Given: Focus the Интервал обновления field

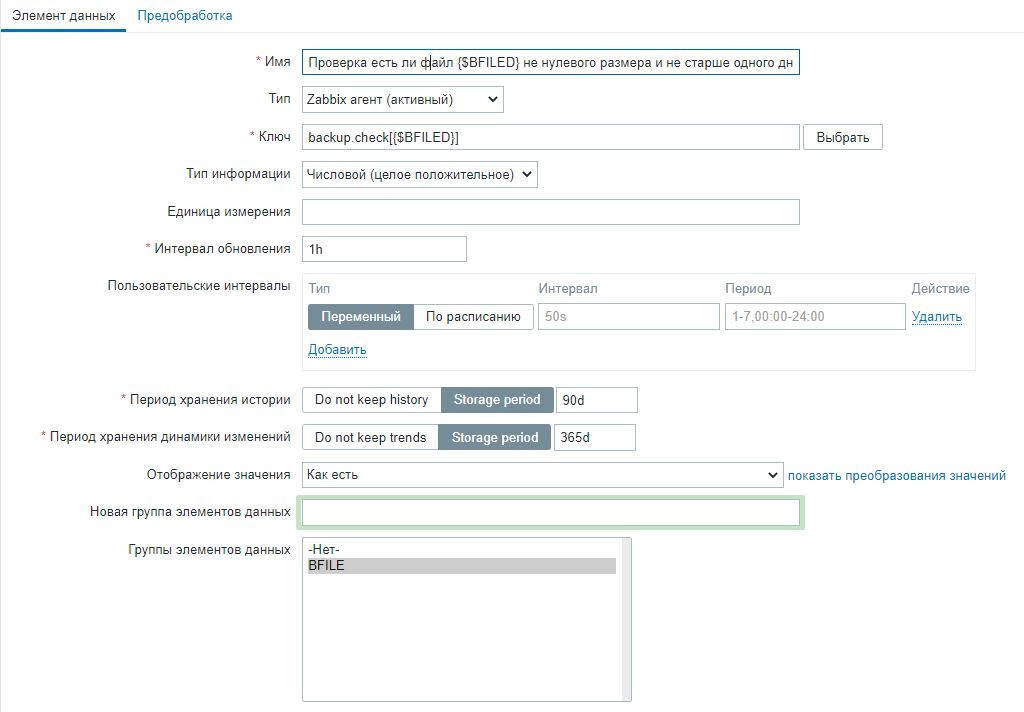Looking at the screenshot, I should 384,249.
